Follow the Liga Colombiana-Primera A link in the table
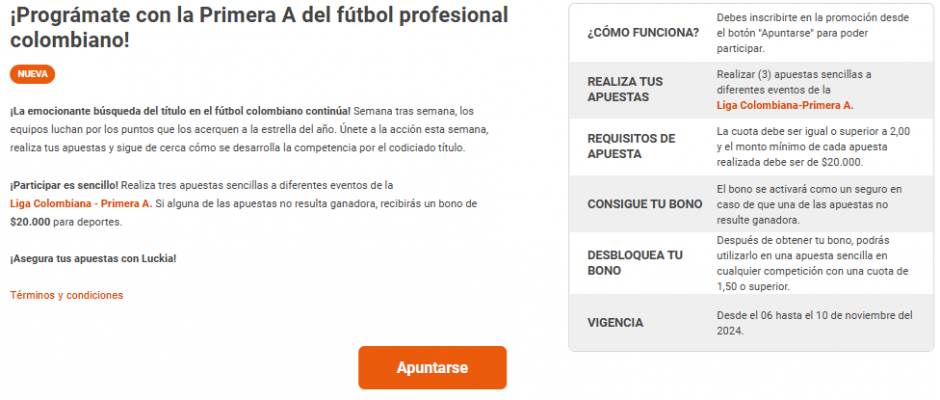The width and height of the screenshot is (940, 400). [785, 105]
